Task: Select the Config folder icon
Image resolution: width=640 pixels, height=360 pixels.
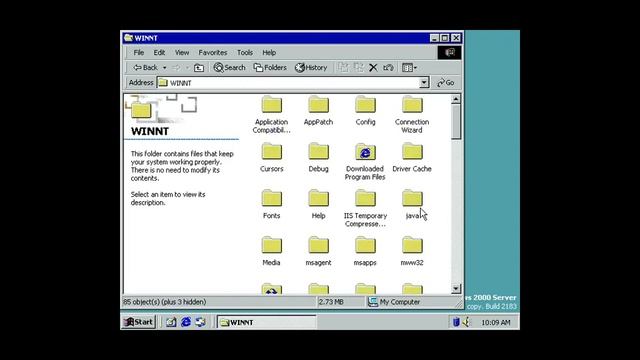Action: (x=365, y=105)
